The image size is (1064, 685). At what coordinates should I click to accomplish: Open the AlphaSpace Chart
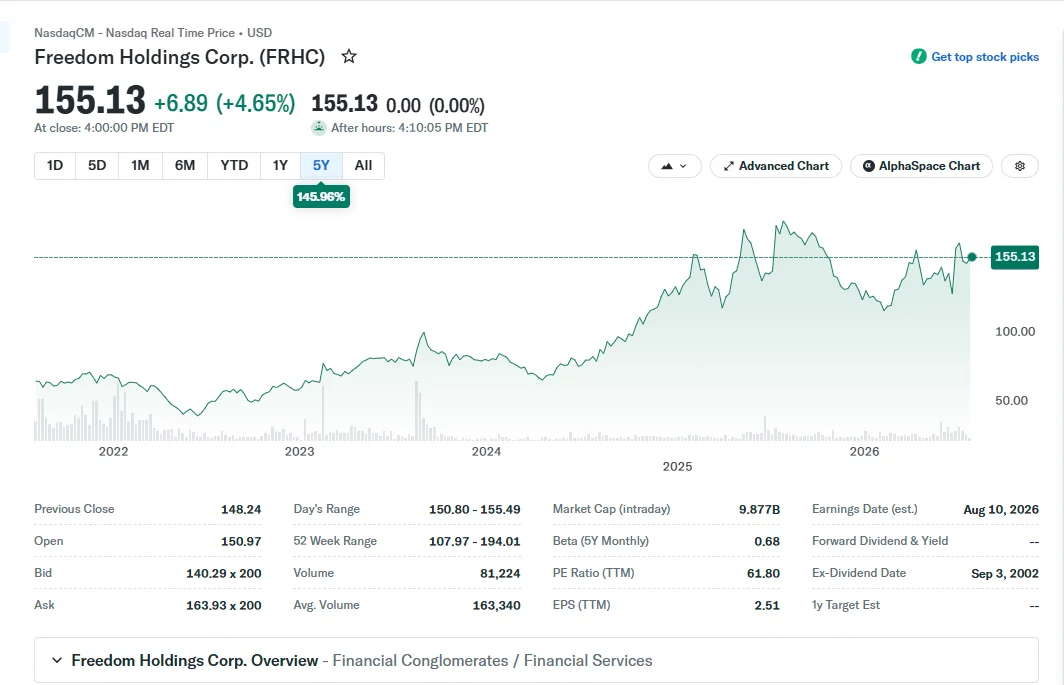point(921,166)
